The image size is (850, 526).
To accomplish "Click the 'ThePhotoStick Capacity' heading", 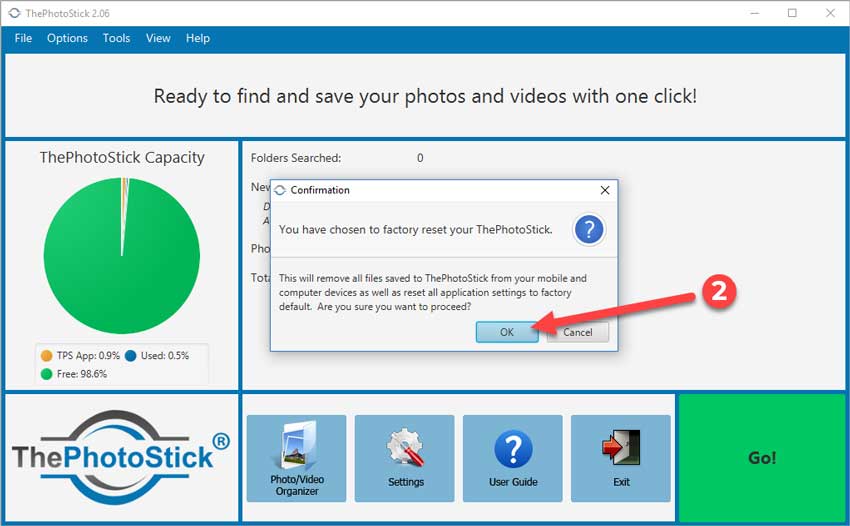I will 122,157.
